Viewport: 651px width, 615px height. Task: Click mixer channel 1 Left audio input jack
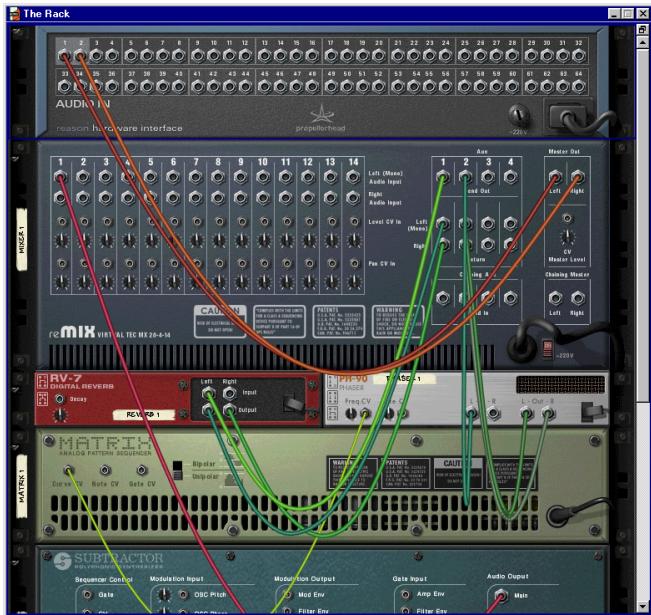[x=61, y=177]
